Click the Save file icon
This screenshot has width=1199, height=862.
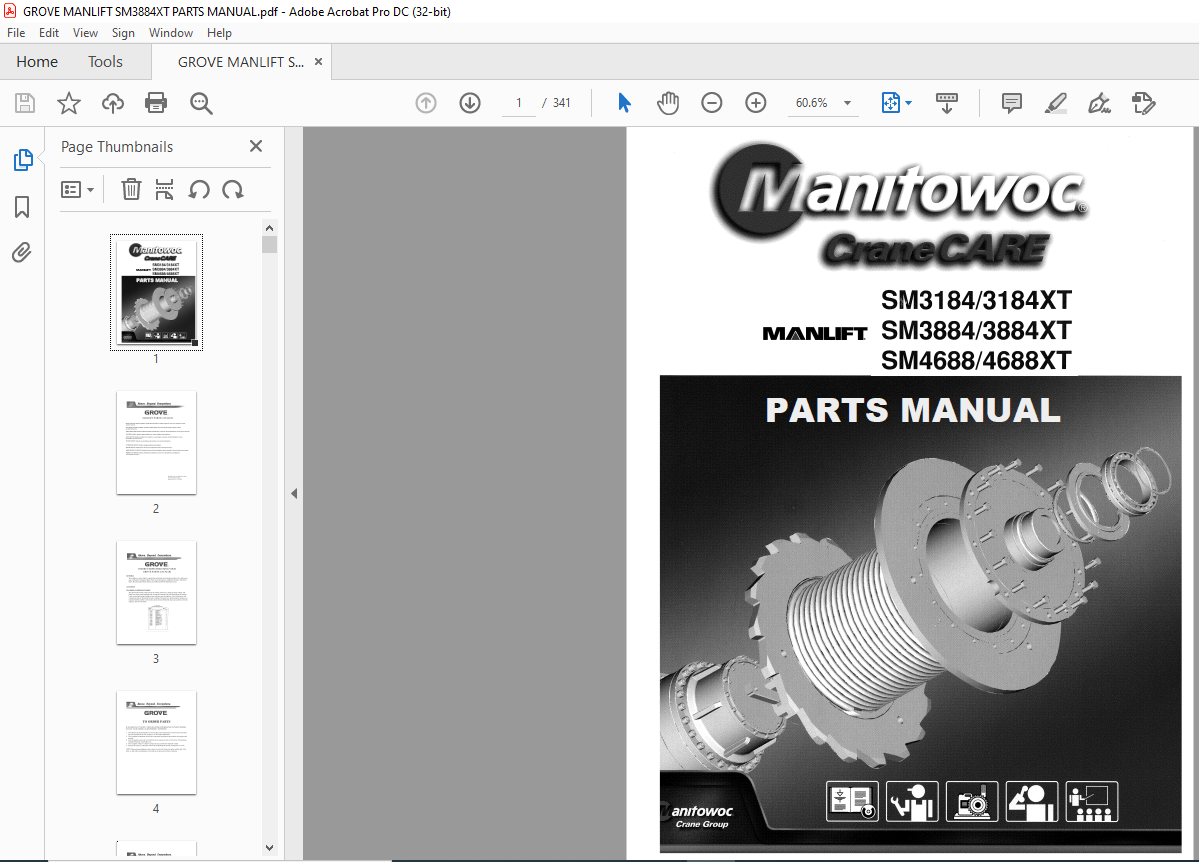(x=25, y=102)
